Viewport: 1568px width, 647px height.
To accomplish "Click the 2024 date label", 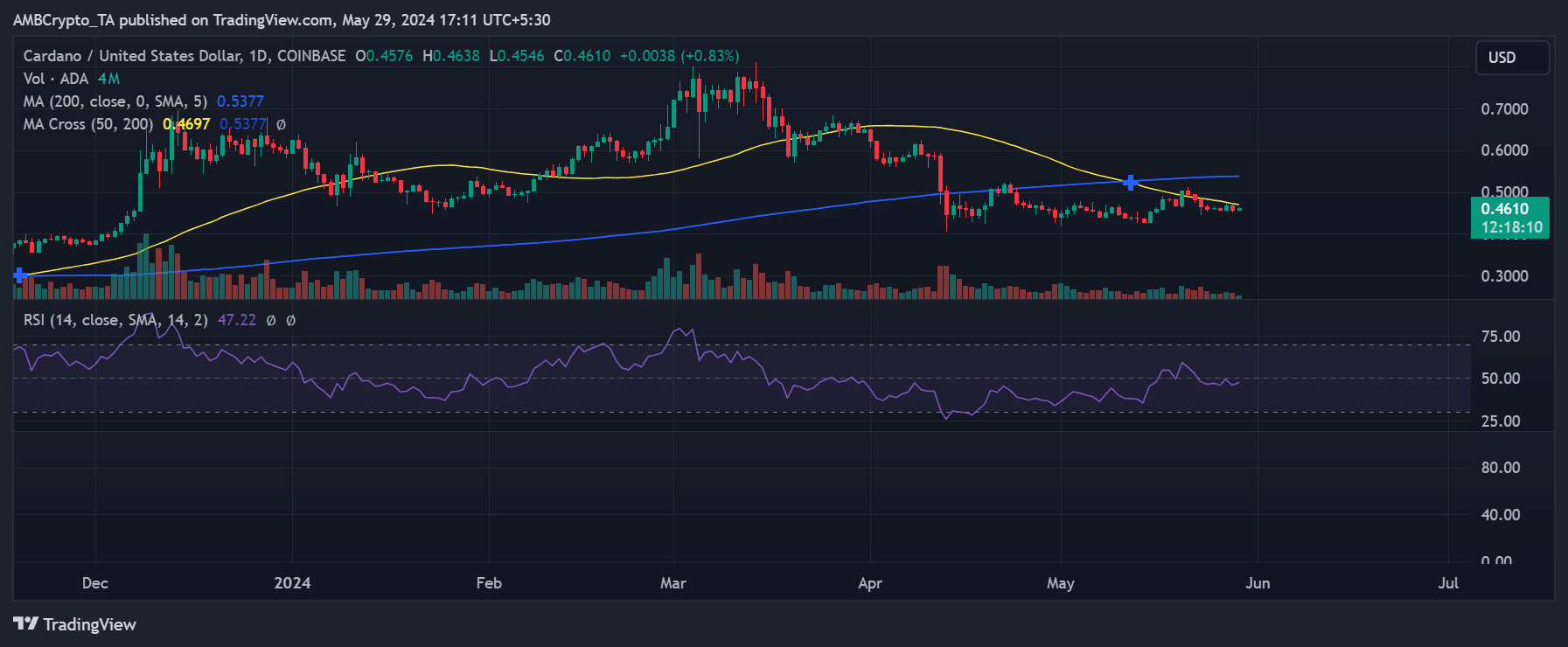I will coord(292,583).
